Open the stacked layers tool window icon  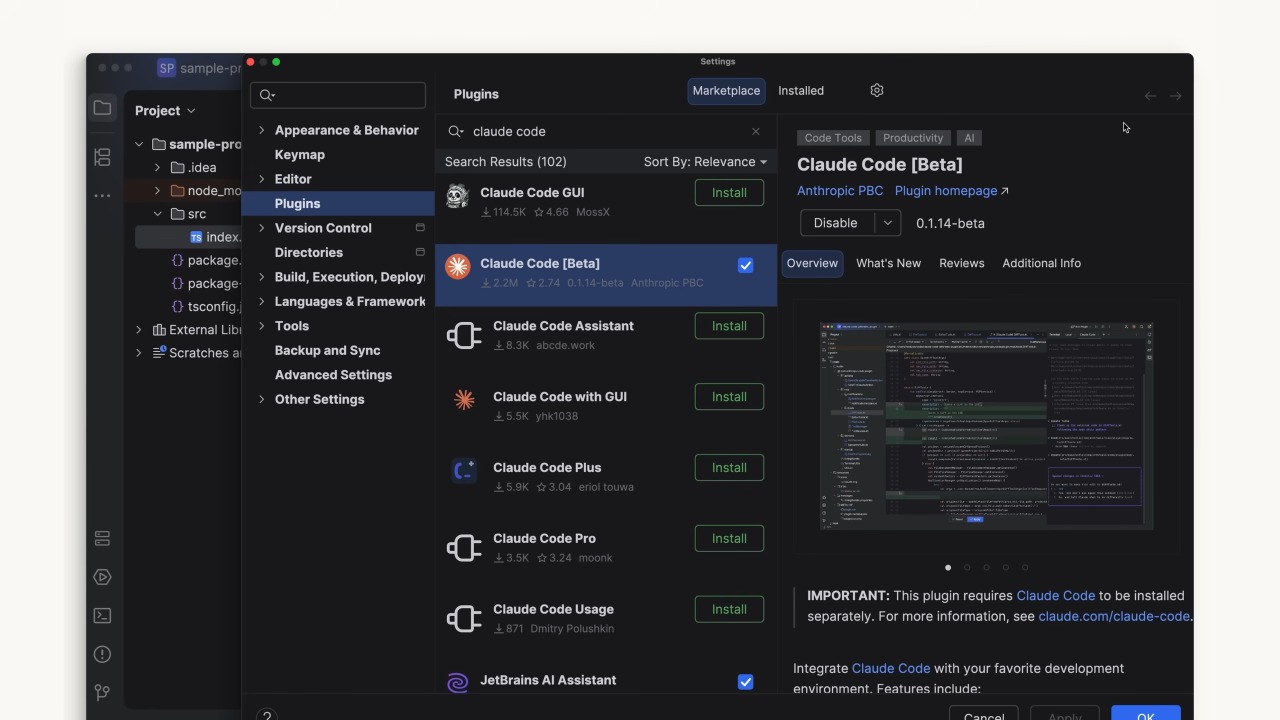coord(102,538)
